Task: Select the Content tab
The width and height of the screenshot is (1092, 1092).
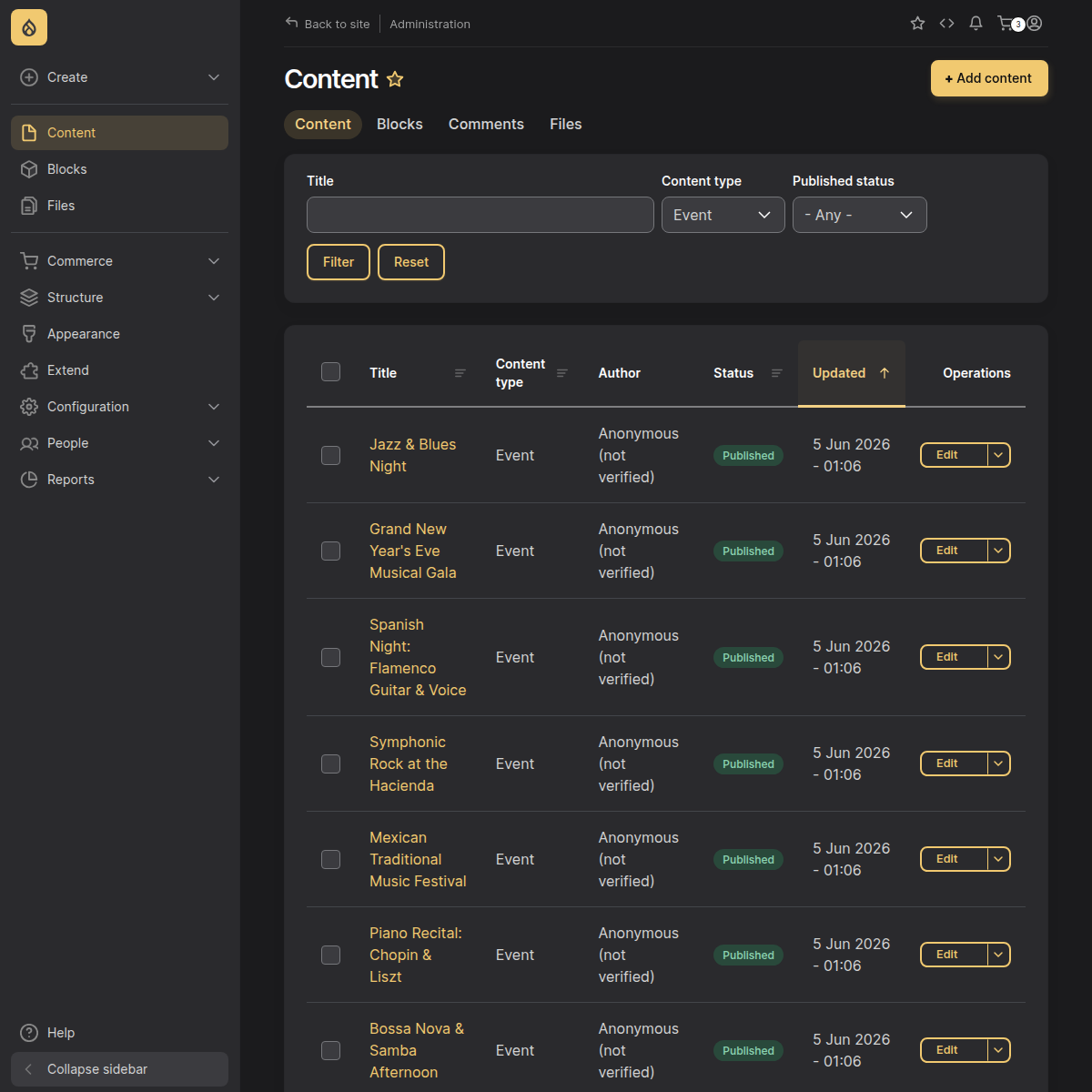Action: click(323, 125)
